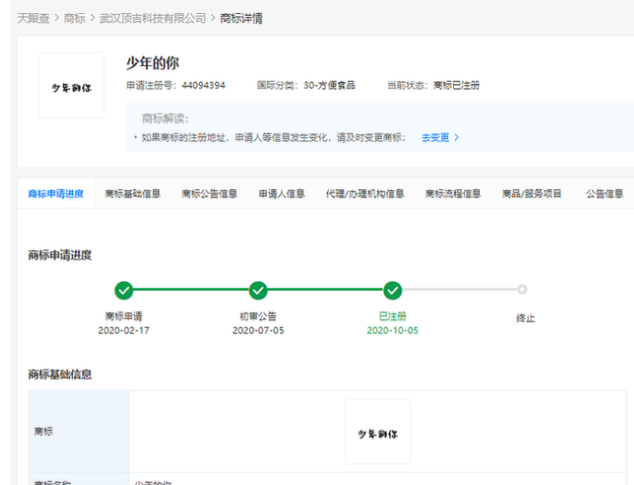Switch to the 商标基础信息 tab
Screen dimensions: 634x485
coord(133,193)
